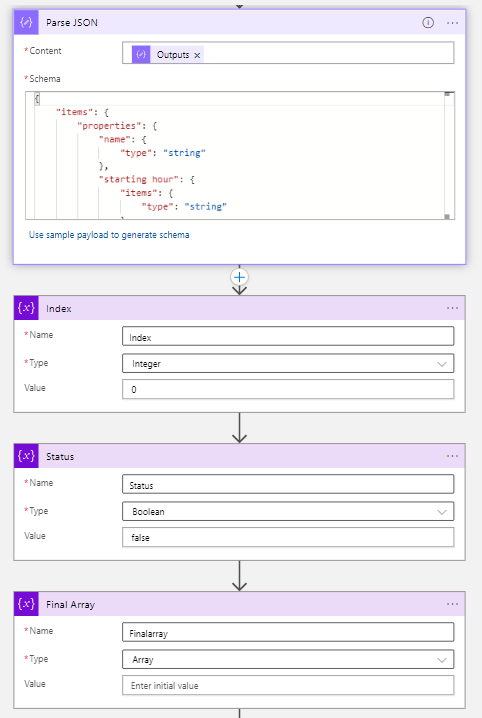Click the Finalarray Name input field
This screenshot has width=482, height=718.
tap(288, 632)
